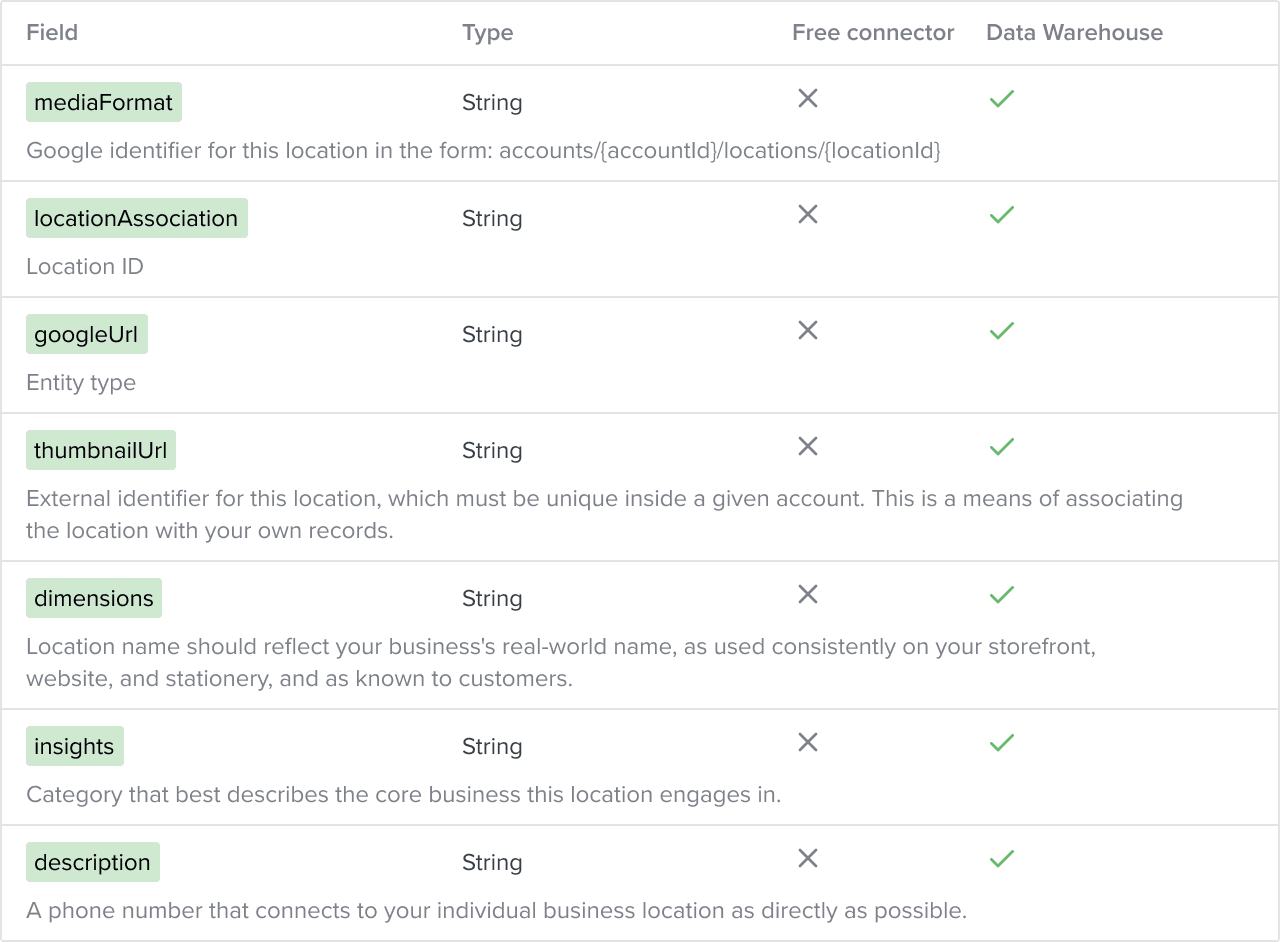Click the green checkmark for thumbnailUrl
Viewport: 1280px width, 942px height.
(1001, 446)
